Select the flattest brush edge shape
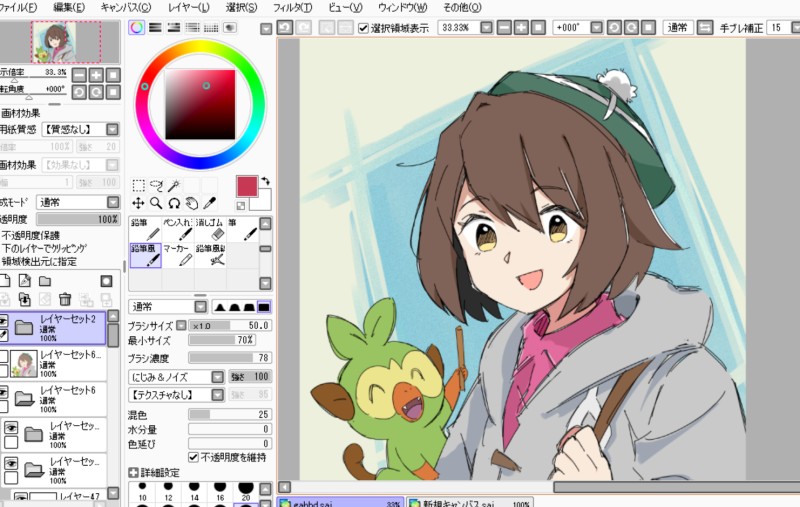This screenshot has width=800, height=507. pyautogui.click(x=264, y=307)
